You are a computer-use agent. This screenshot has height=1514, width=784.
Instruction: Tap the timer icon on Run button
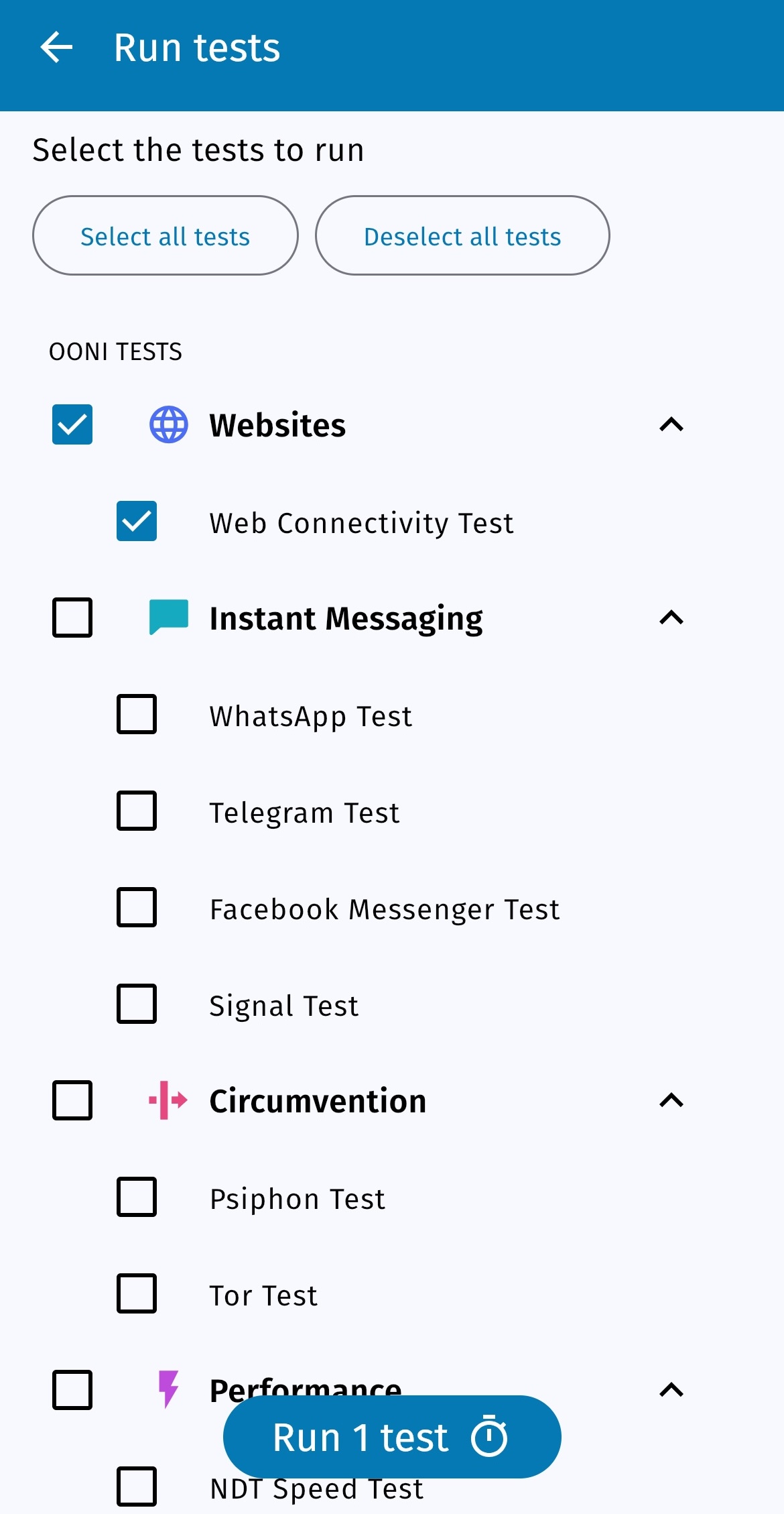490,1437
